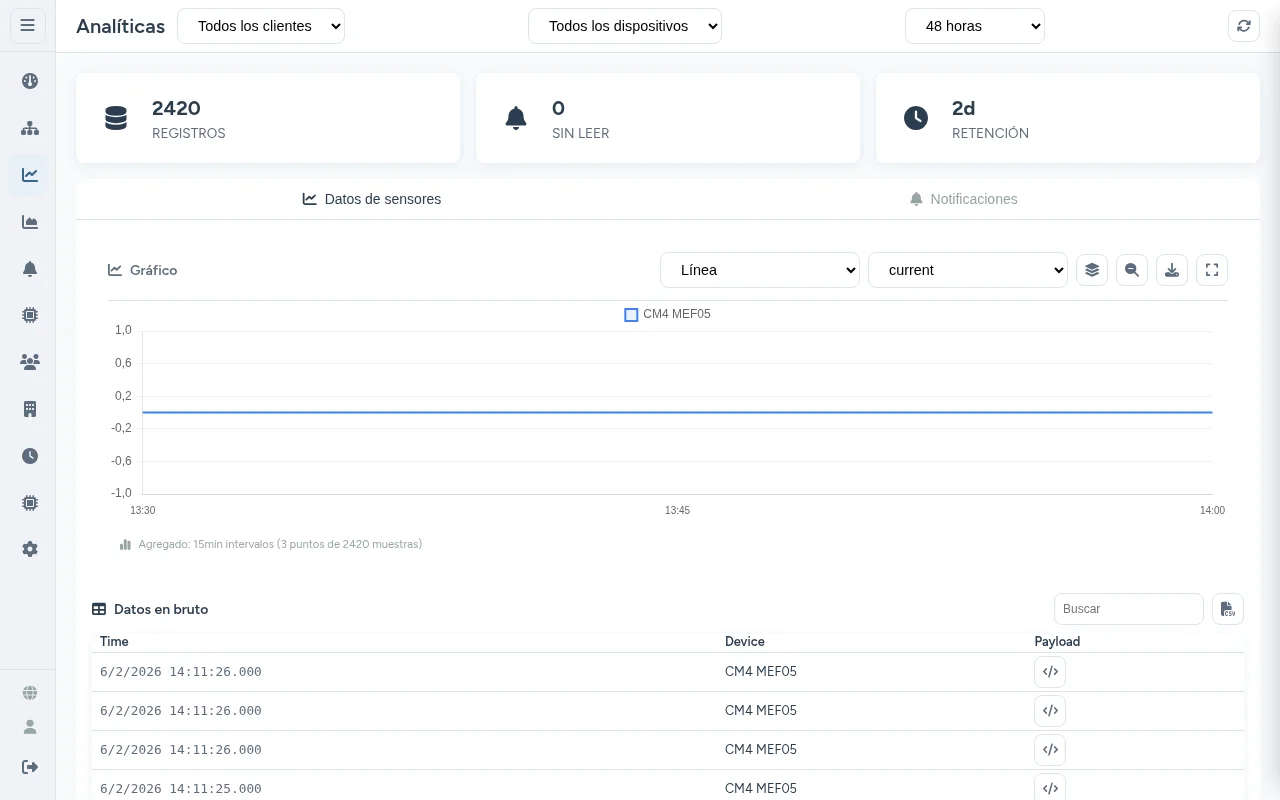The width and height of the screenshot is (1280, 800).
Task: Open settings via the gear icon
Action: (x=30, y=549)
